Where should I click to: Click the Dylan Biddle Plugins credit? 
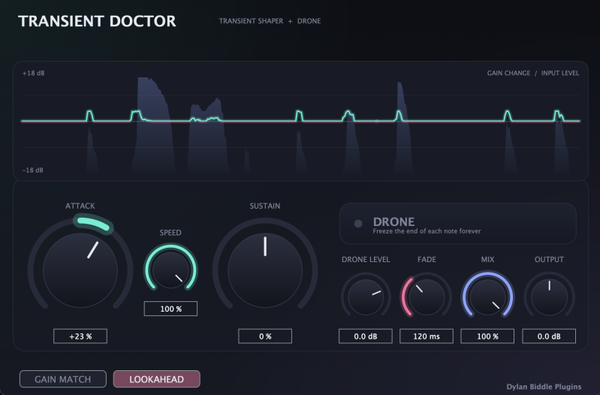[x=544, y=387]
